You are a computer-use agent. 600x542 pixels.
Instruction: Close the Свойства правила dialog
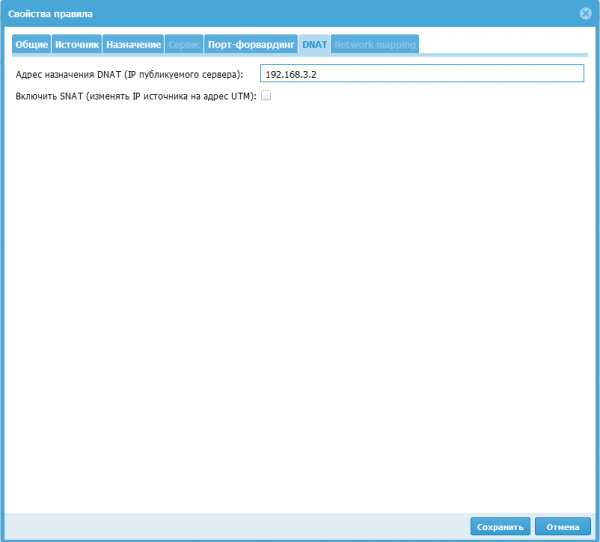(x=585, y=13)
